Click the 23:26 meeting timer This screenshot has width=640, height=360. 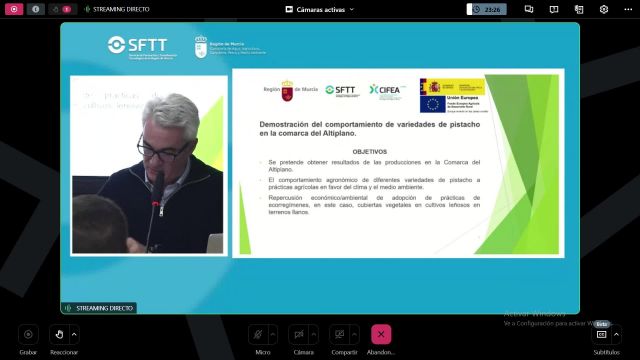[x=487, y=9]
